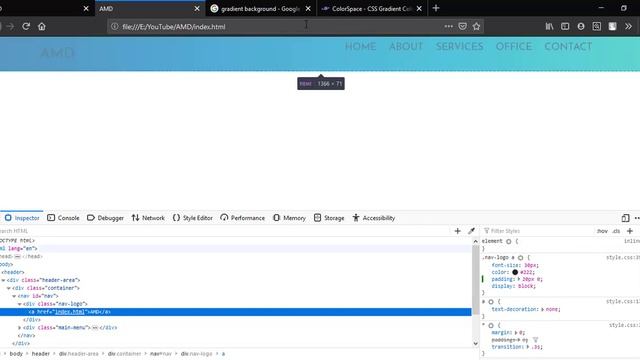640x360 pixels.
Task: Select element highlighter for 'element' rule
Action: [509, 241]
